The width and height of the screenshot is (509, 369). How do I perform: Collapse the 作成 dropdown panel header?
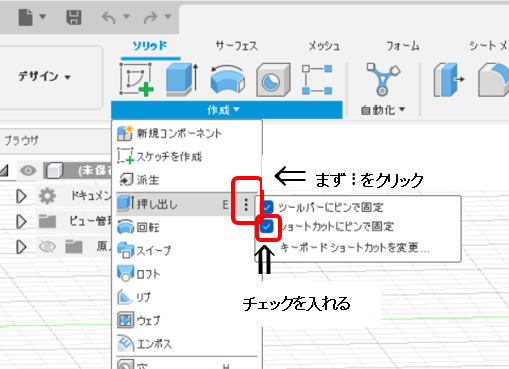coord(227,110)
